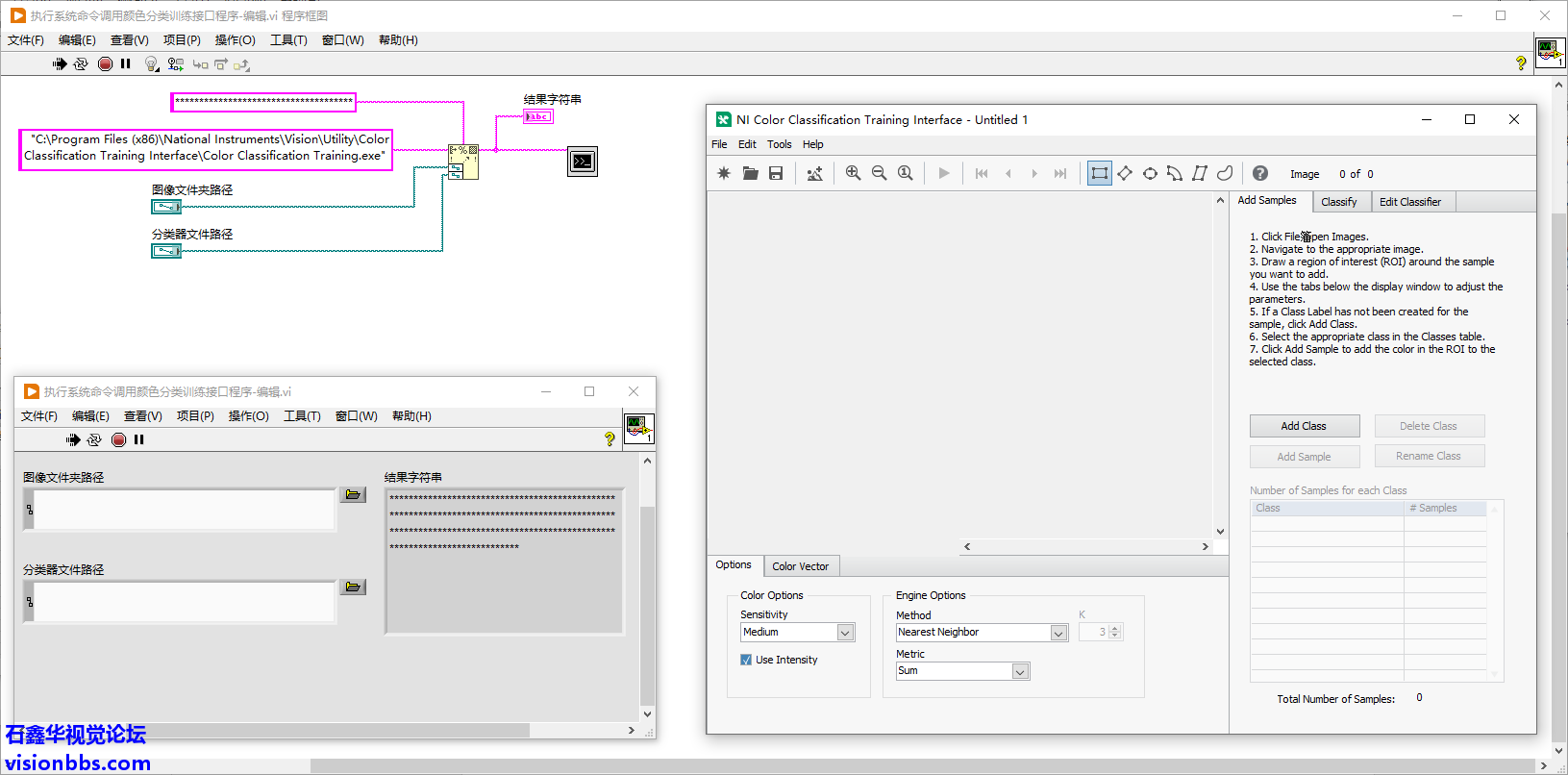Click the 分类器文件路径 path input field
Image resolution: width=1568 pixels, height=775 pixels.
pyautogui.click(x=183, y=602)
